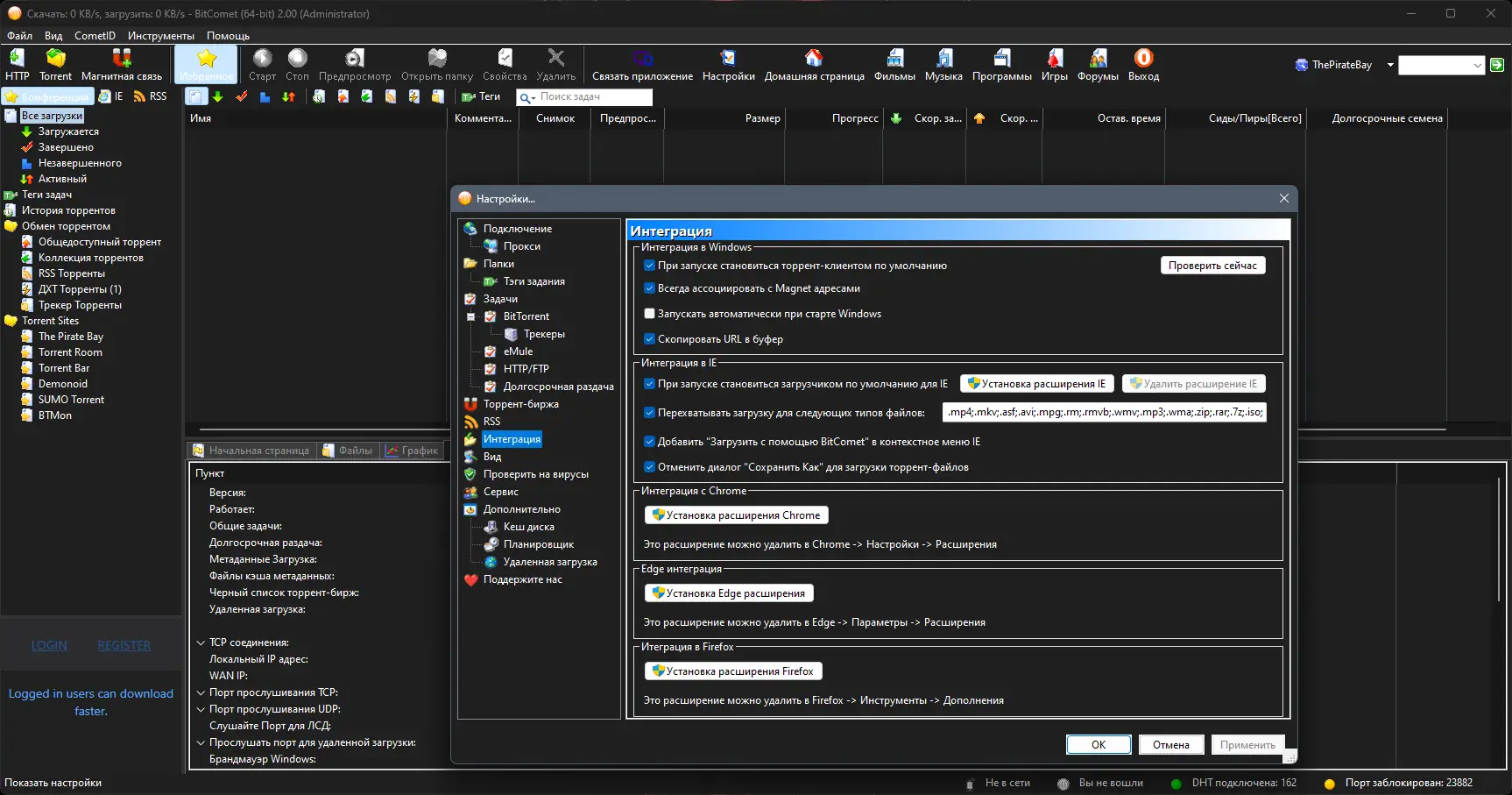The height and width of the screenshot is (795, 1512).
Task: Switch to the Файлы tab
Action: click(x=348, y=451)
